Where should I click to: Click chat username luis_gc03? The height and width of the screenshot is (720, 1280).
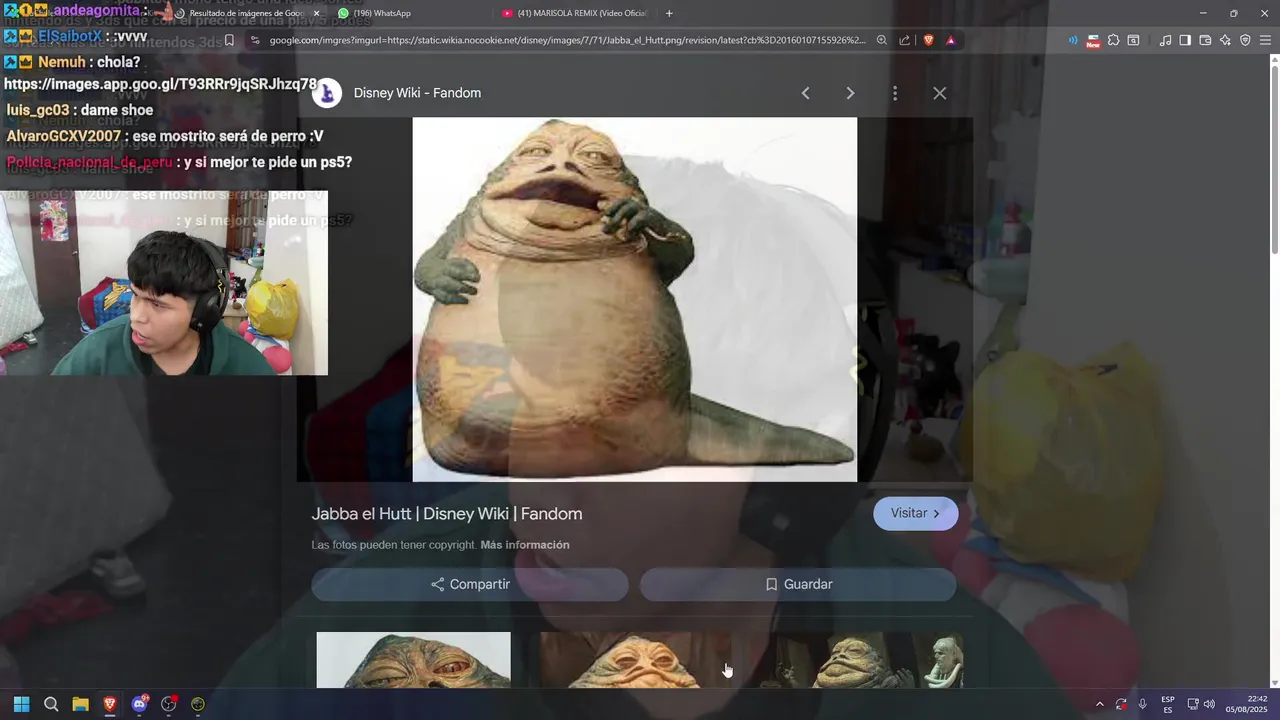(x=38, y=110)
